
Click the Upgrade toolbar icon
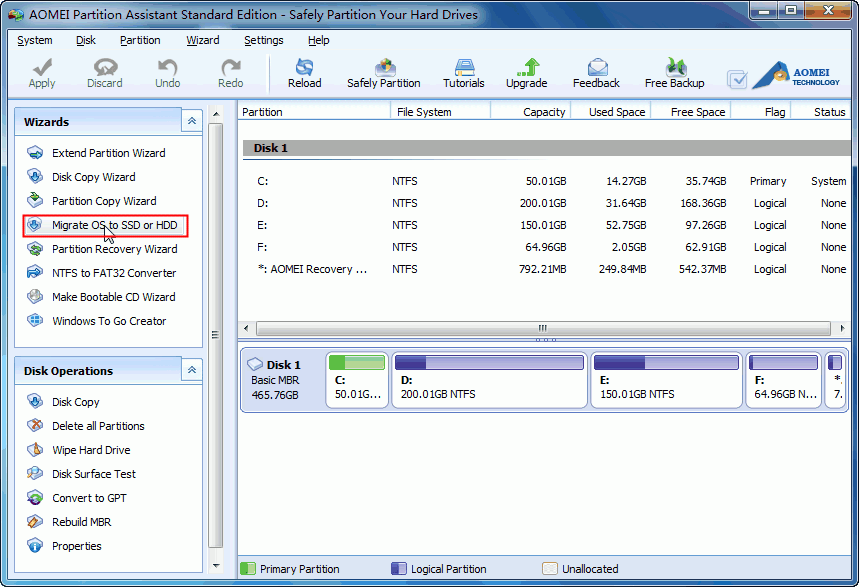click(527, 67)
